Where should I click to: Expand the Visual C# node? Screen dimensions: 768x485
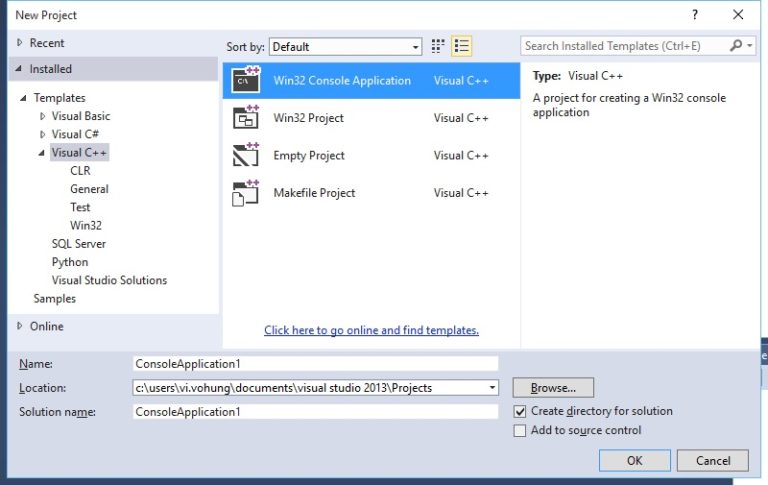(42, 134)
